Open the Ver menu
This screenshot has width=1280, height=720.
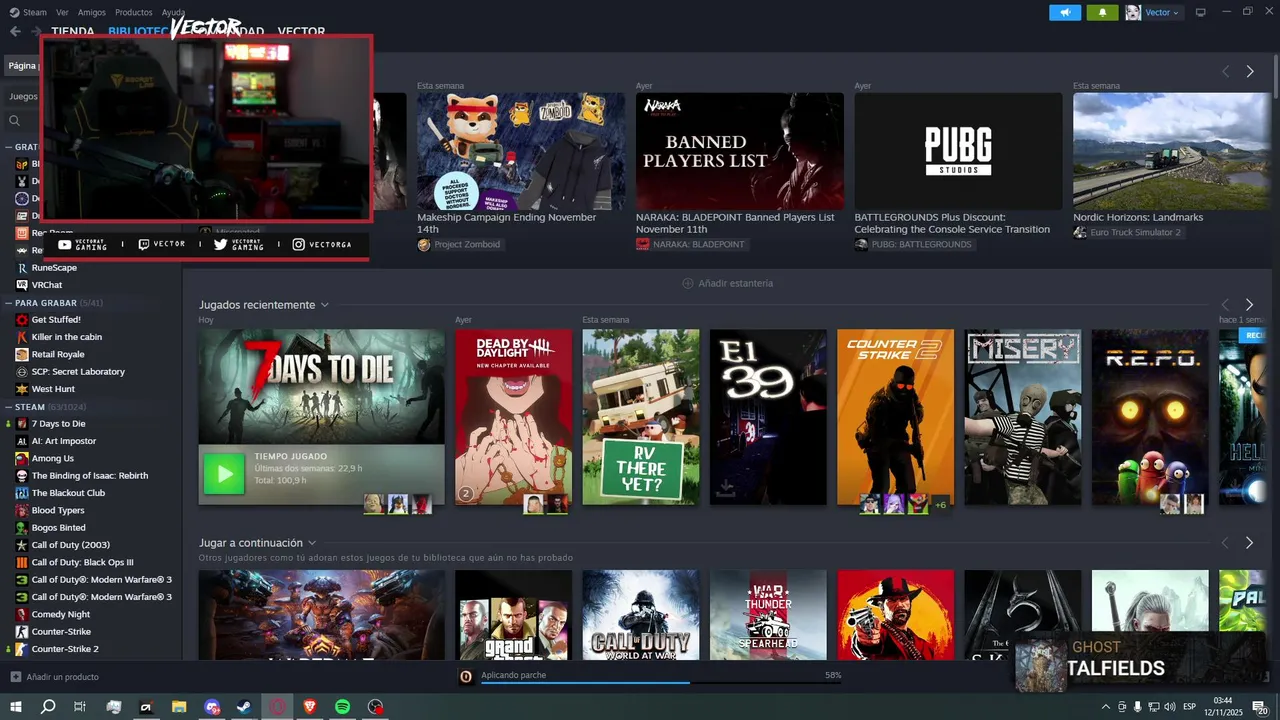click(62, 12)
